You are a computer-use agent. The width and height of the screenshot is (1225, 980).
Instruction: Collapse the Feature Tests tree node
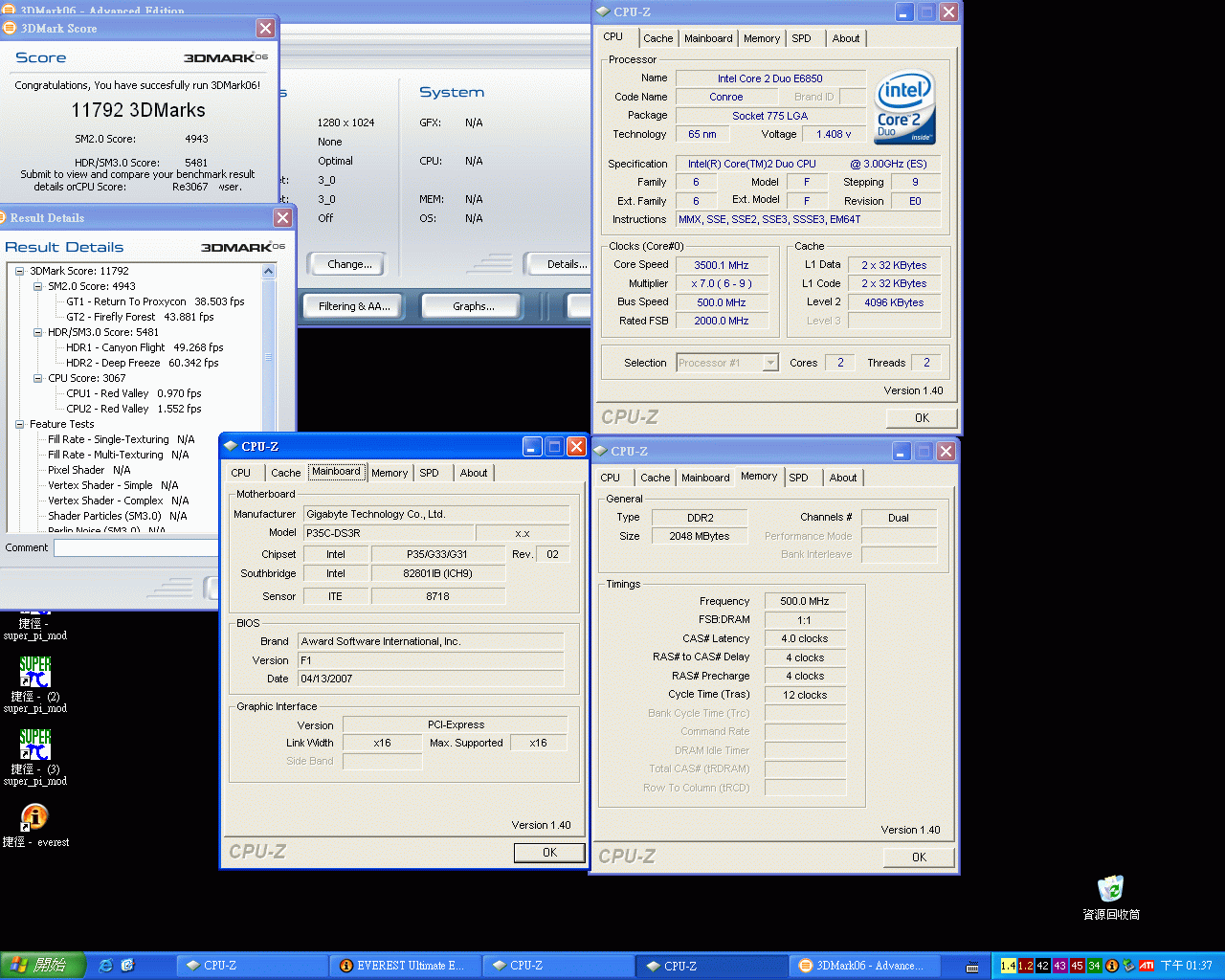(19, 424)
